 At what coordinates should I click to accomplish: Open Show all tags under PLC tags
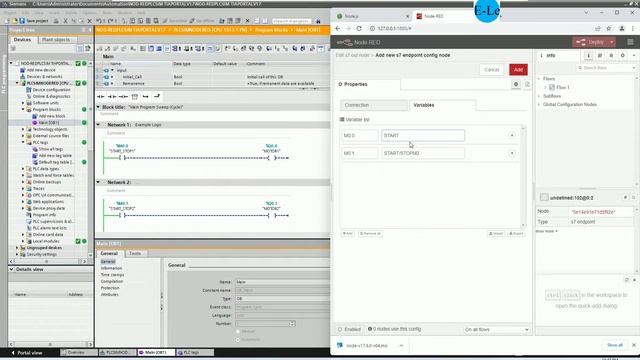coord(50,149)
